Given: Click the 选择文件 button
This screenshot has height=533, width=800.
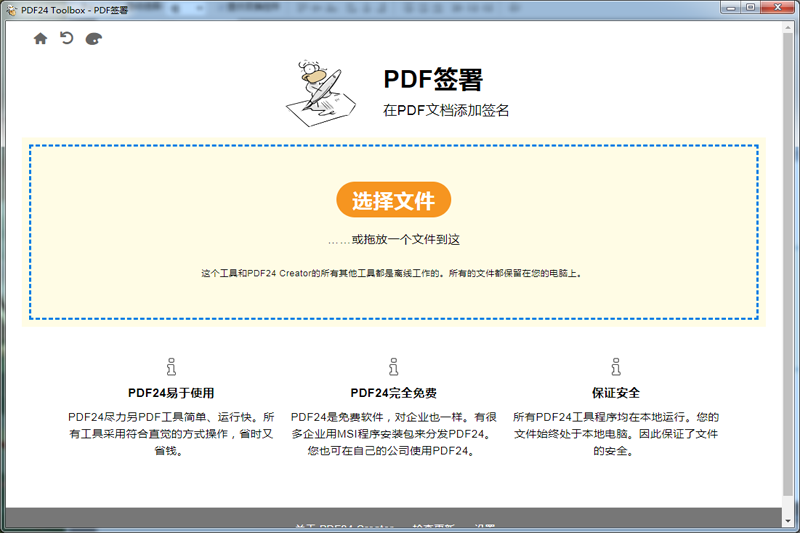Looking at the screenshot, I should point(393,200).
